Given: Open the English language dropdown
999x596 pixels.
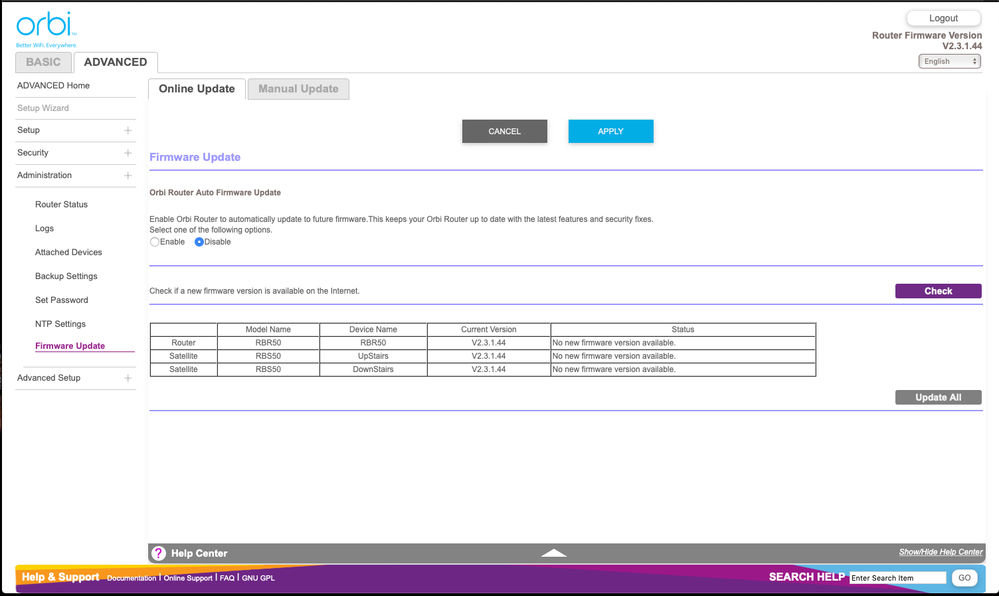Looking at the screenshot, I should pyautogui.click(x=949, y=61).
